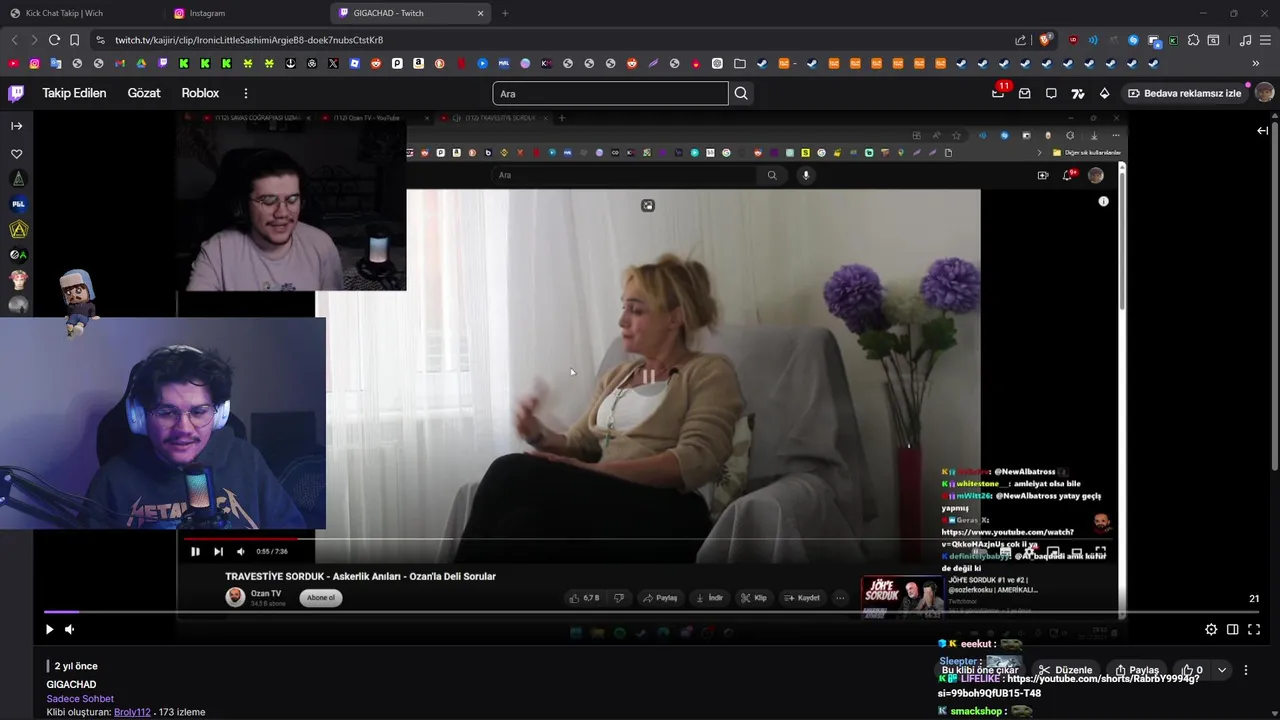Open the Roblox category link
The width and height of the screenshot is (1280, 720).
[200, 93]
